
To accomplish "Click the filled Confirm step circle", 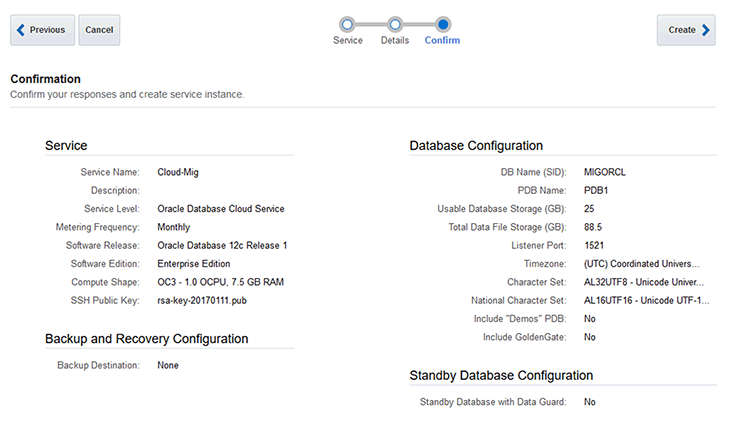I will click(442, 23).
